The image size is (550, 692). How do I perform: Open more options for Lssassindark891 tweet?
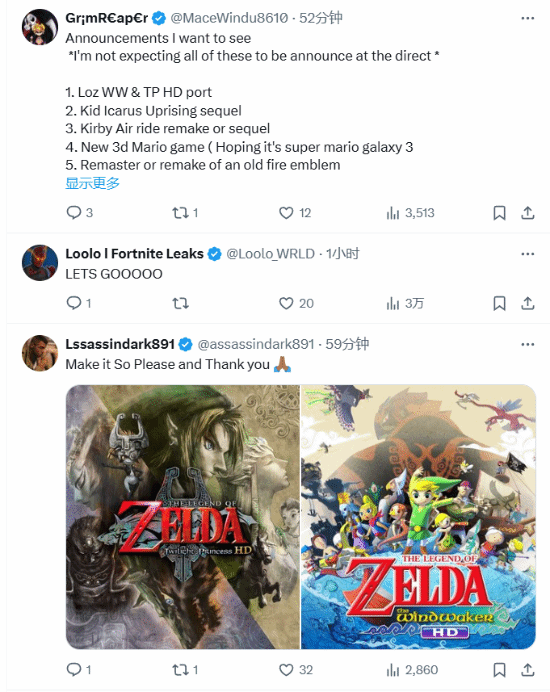click(x=527, y=344)
